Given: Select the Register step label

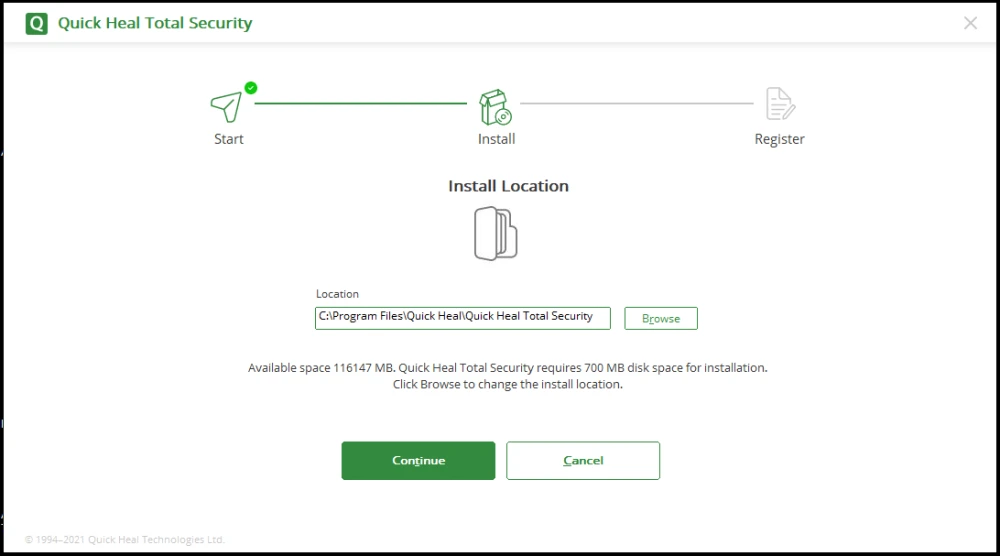Looking at the screenshot, I should click(779, 139).
